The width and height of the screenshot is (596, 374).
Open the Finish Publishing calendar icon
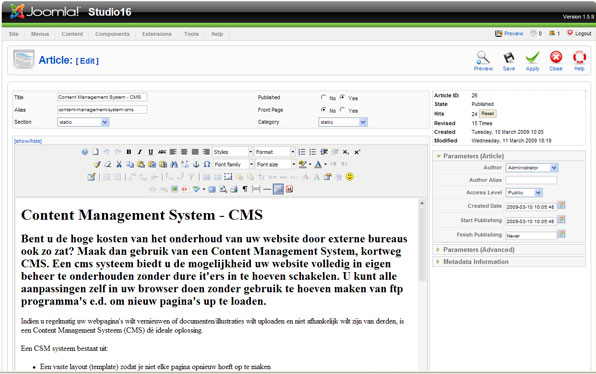(561, 234)
